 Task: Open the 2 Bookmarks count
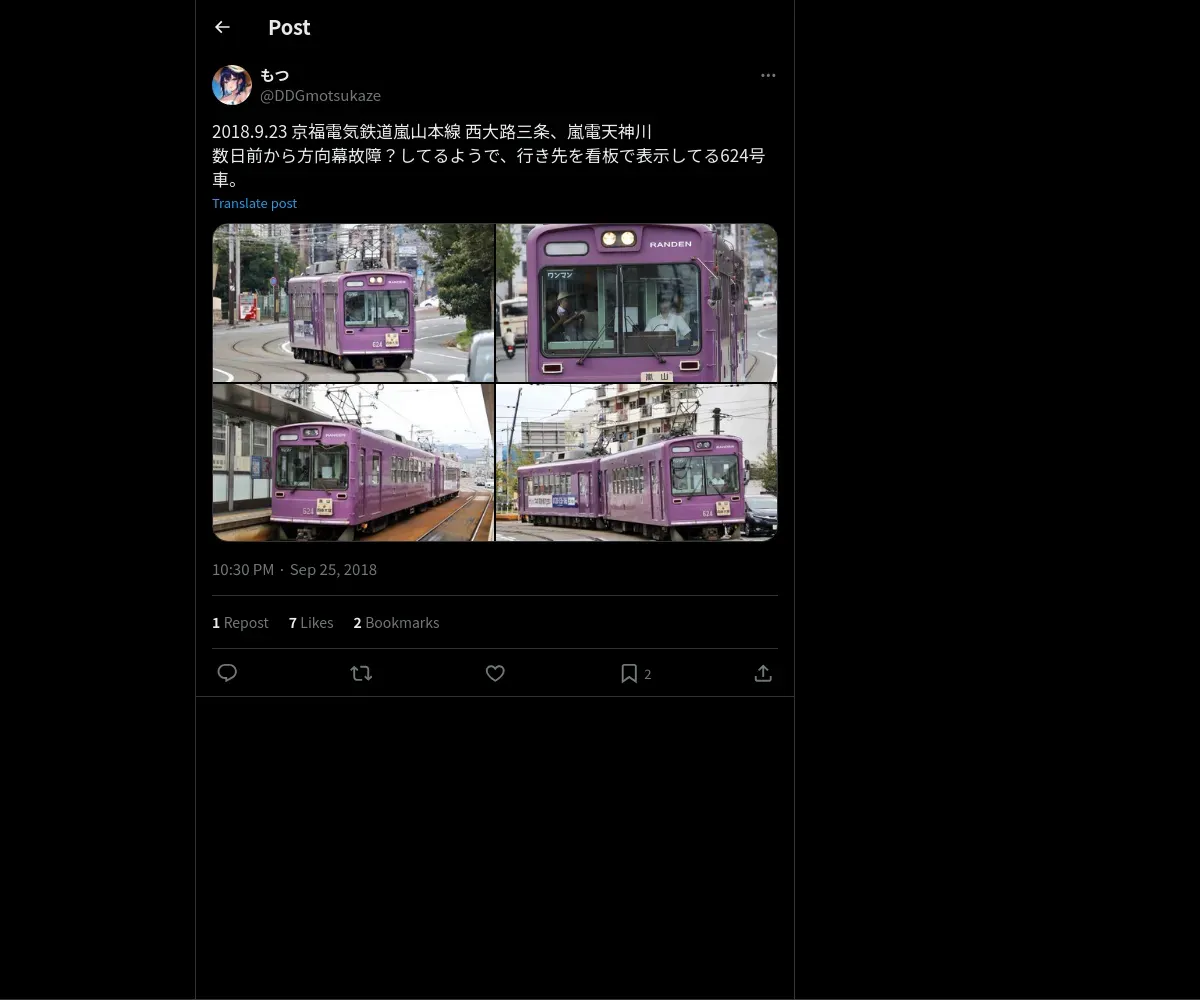(396, 622)
